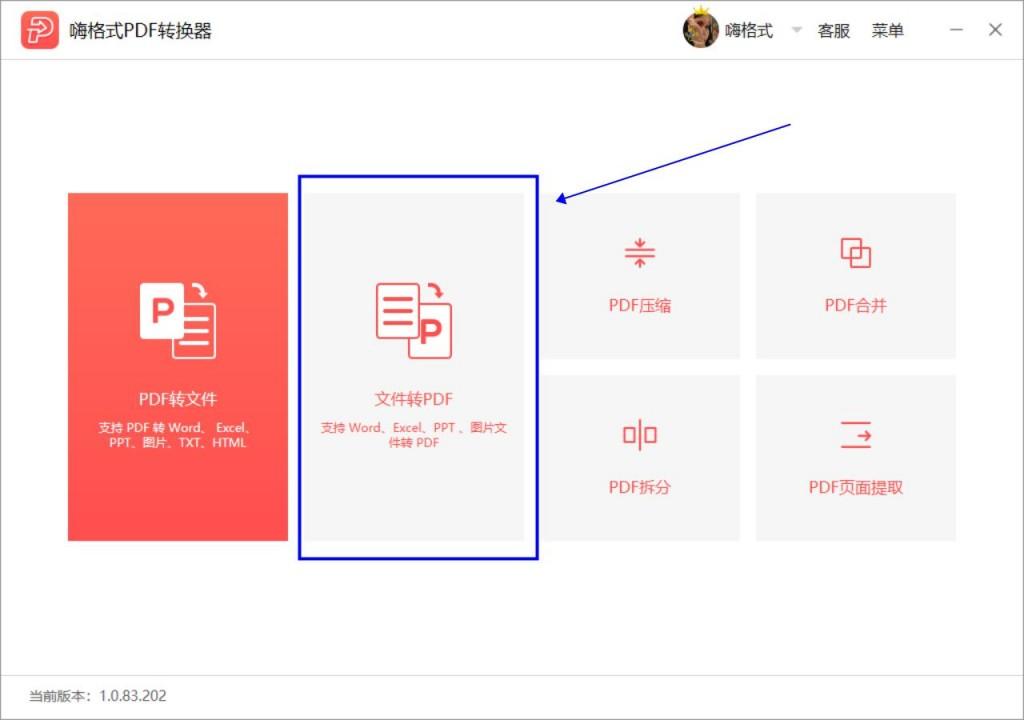
Task: Open the 菜单 menu
Action: (888, 30)
